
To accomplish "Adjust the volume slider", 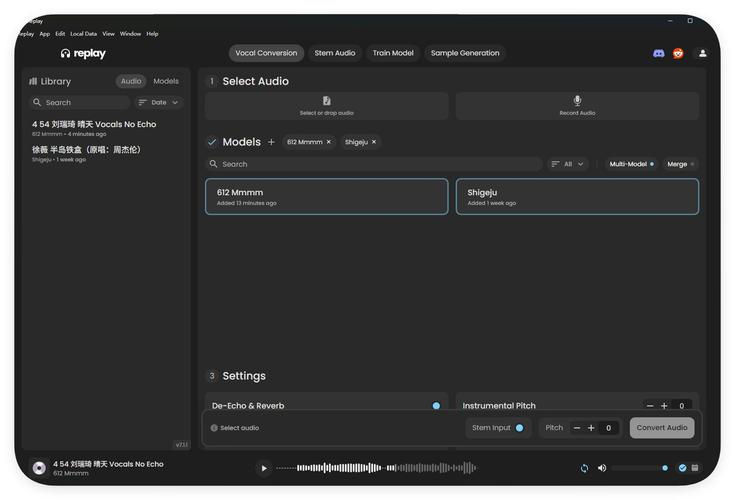I will click(640, 468).
